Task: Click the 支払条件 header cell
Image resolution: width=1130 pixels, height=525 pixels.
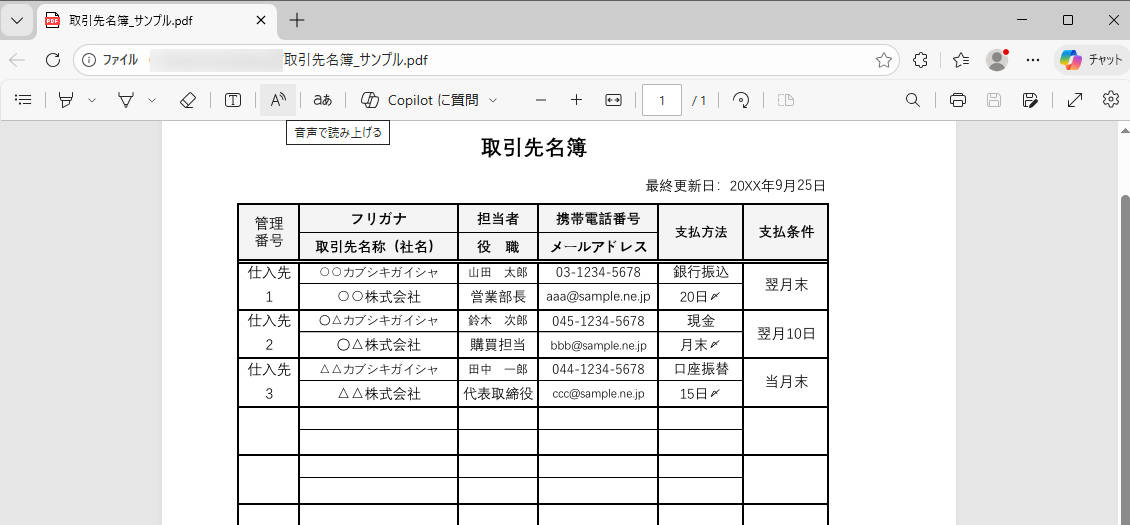Action: [786, 232]
